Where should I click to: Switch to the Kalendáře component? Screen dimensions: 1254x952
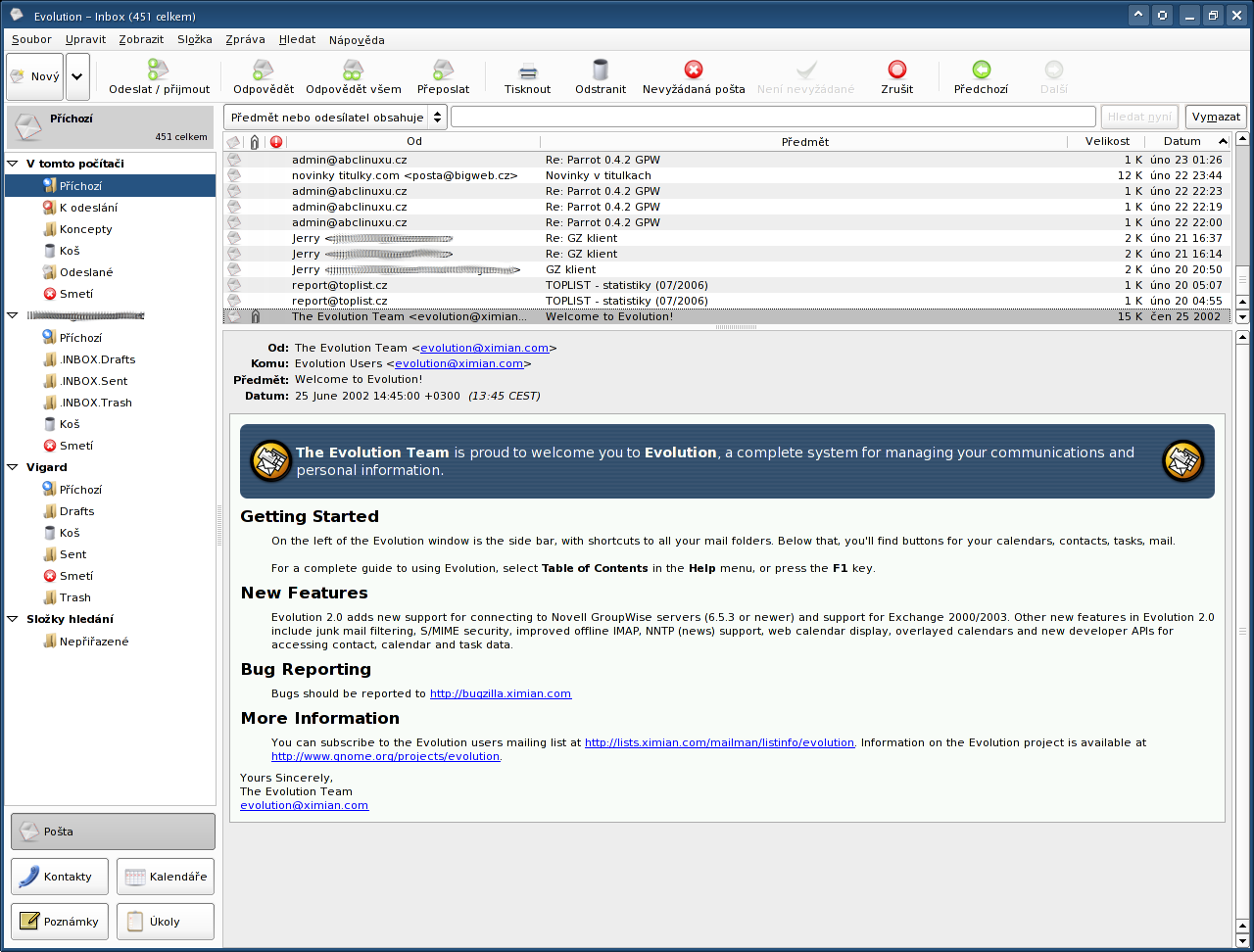point(166,877)
